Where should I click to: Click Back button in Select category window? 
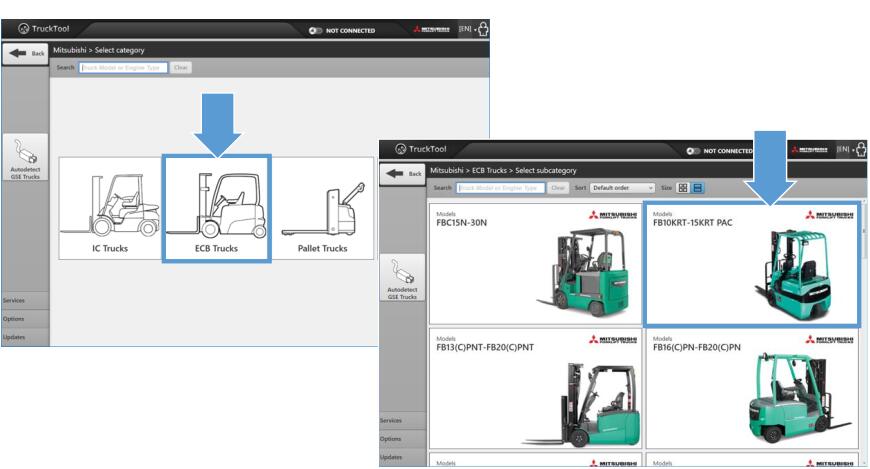(x=26, y=53)
